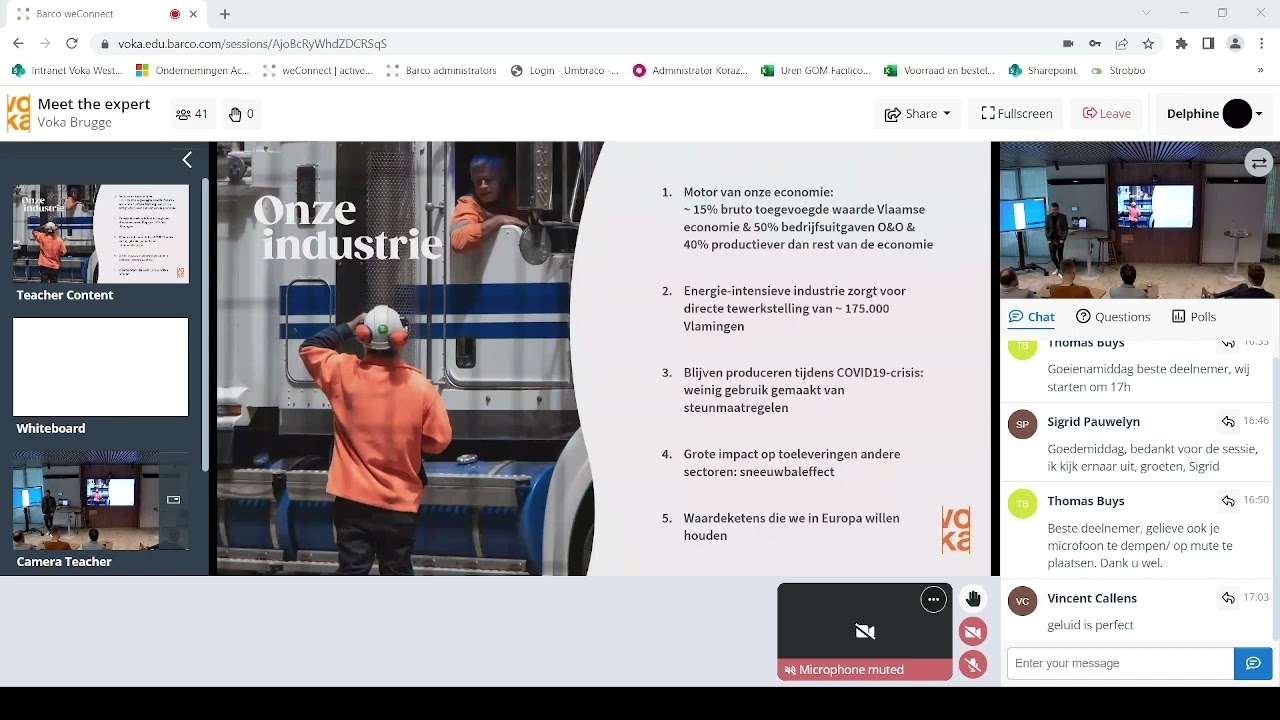The height and width of the screenshot is (720, 1280).
Task: Switch to the Polls tab
Action: pos(1194,317)
